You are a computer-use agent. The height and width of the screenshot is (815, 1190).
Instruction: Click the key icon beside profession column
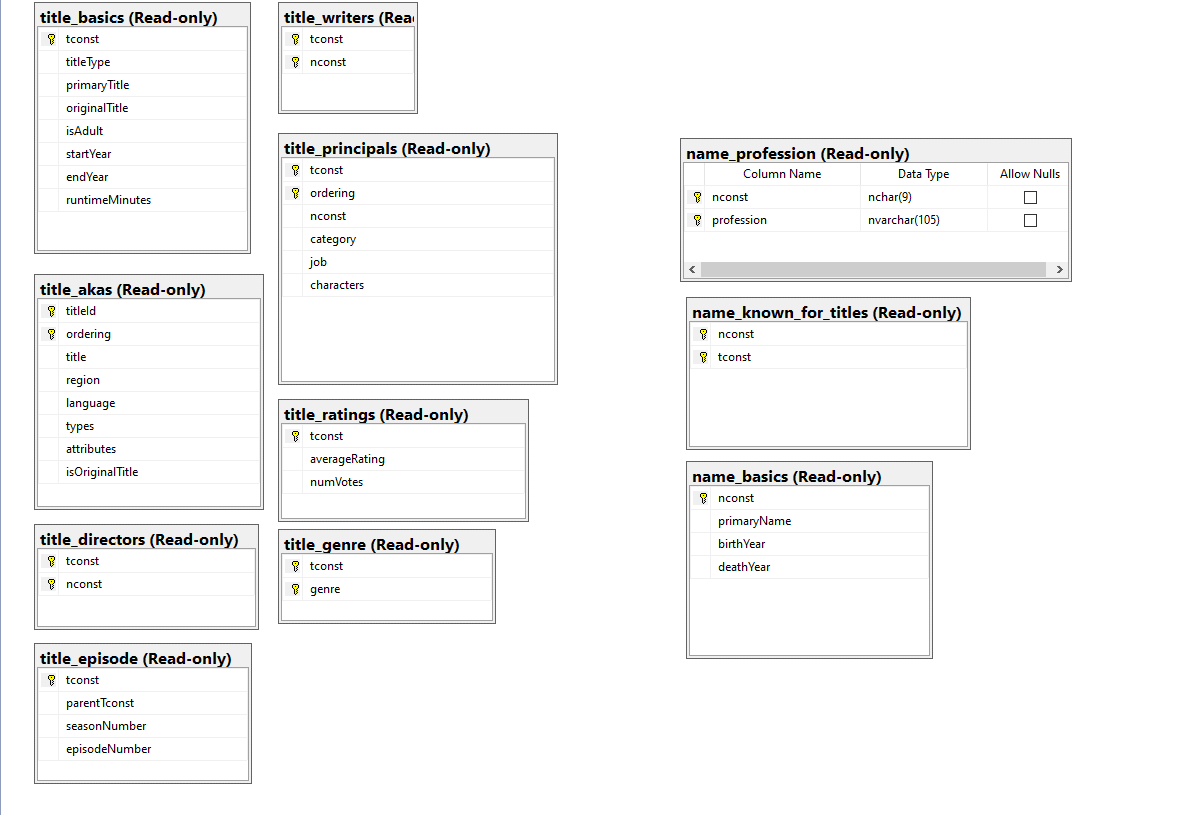tap(697, 220)
